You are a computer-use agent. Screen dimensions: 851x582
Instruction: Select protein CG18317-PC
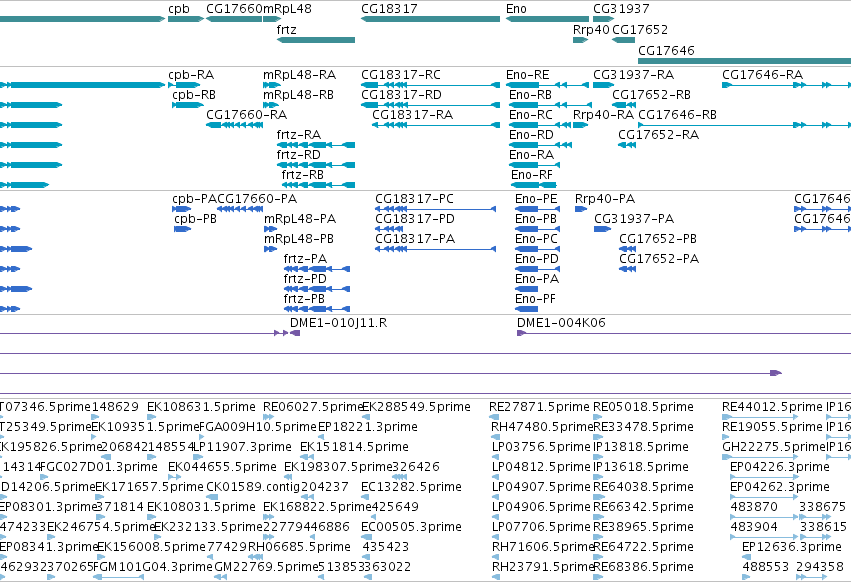coord(415,199)
